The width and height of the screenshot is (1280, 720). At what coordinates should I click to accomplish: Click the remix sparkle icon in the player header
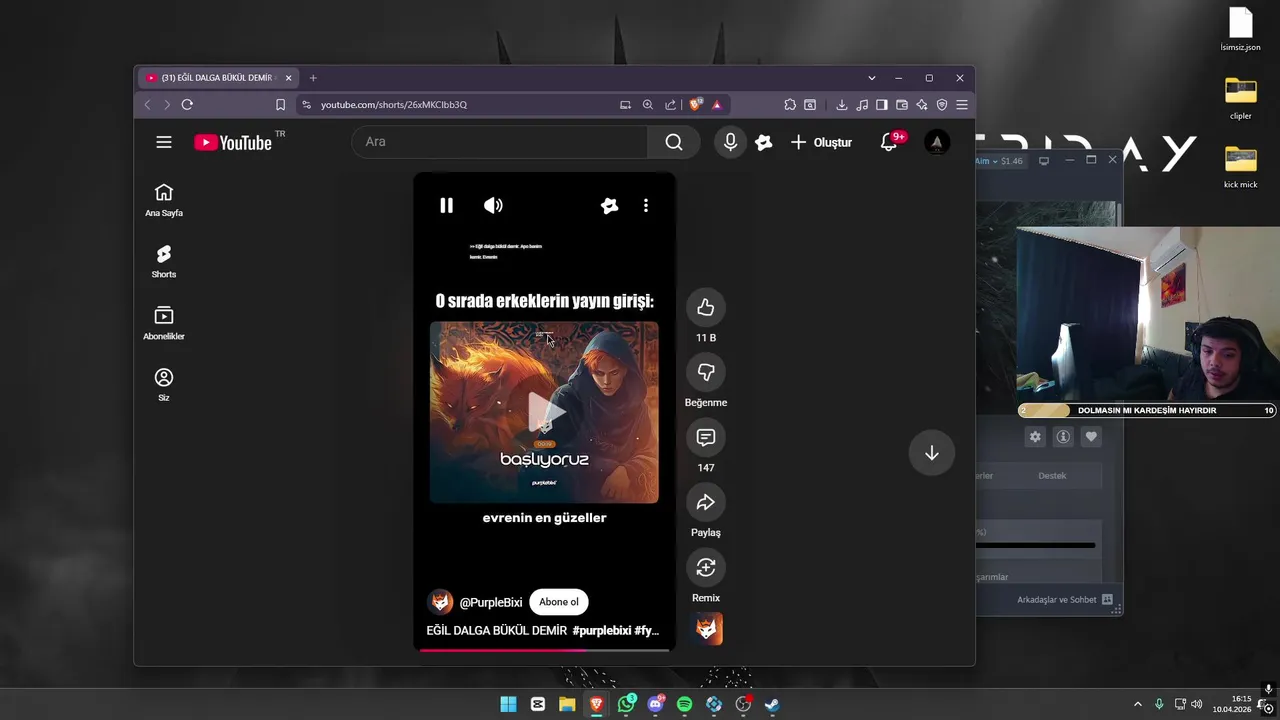click(609, 205)
